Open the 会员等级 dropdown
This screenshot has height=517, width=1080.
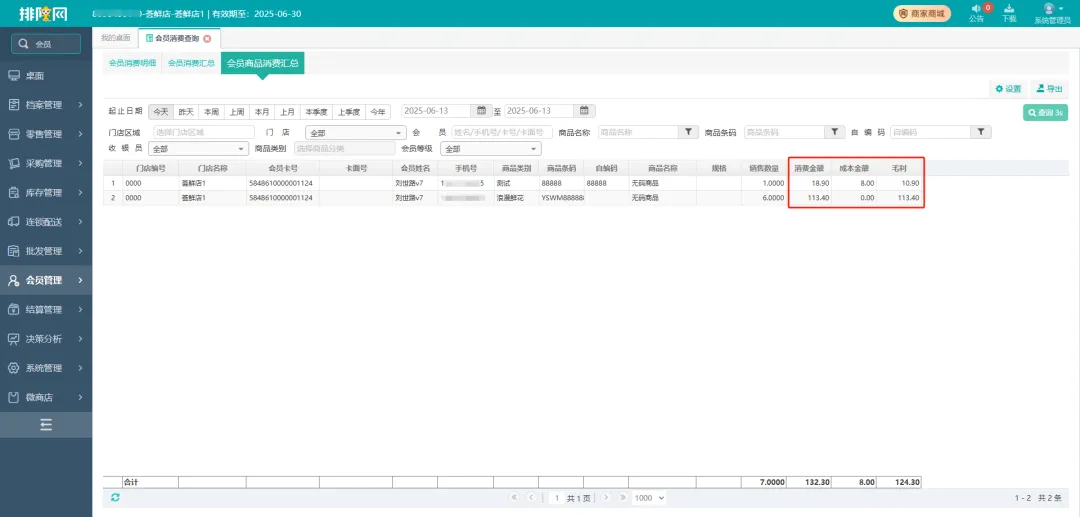click(x=490, y=149)
